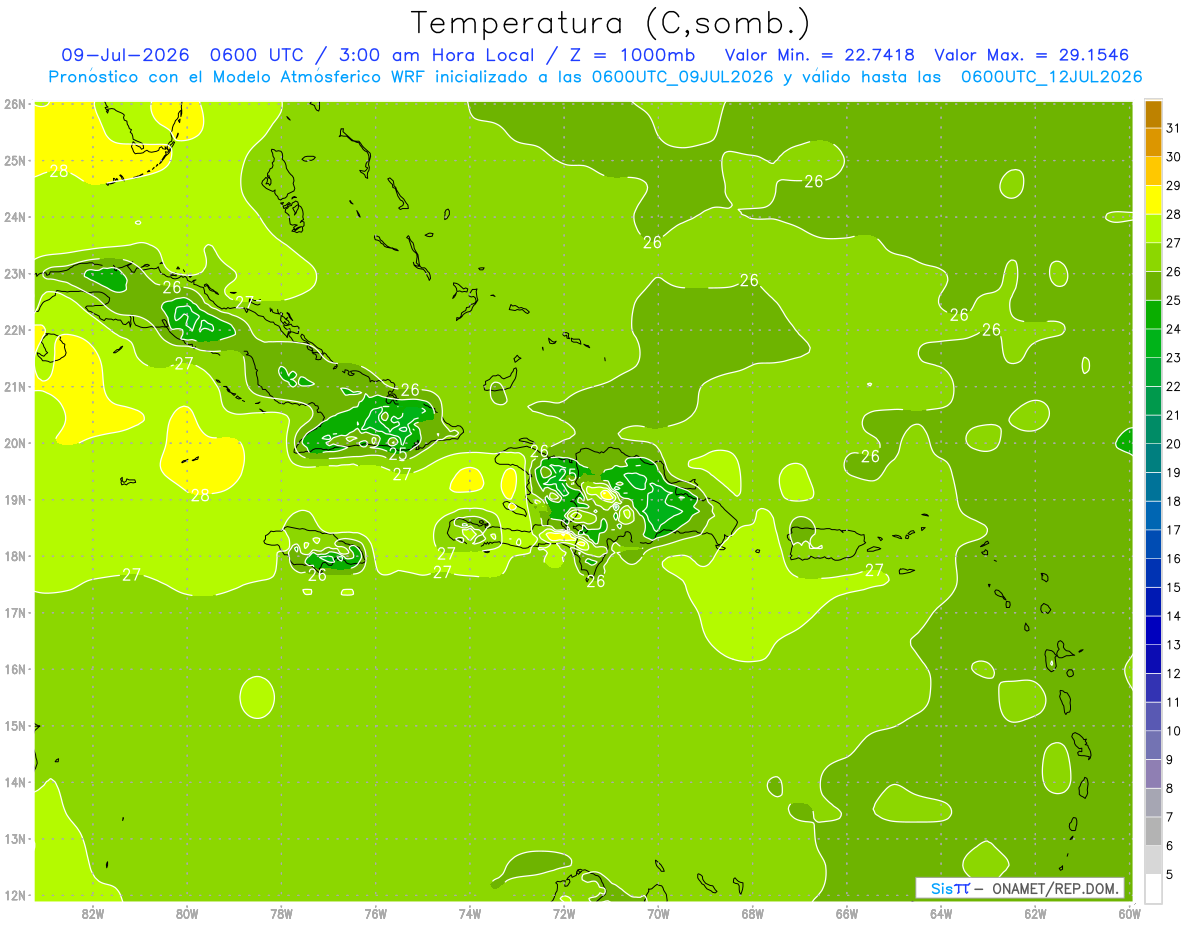
Task: Click the legend scale label 31
Action: click(1173, 128)
